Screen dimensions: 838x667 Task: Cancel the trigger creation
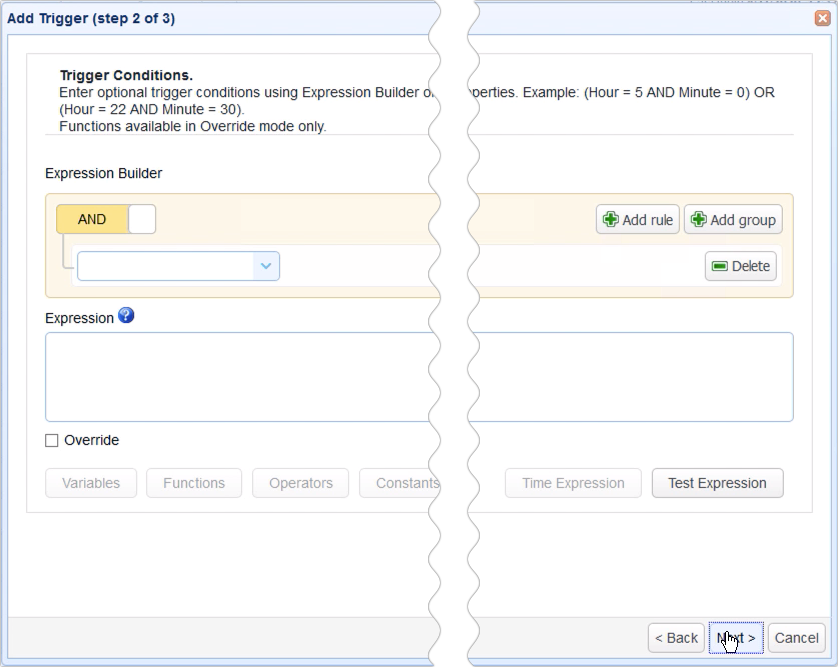coord(796,638)
